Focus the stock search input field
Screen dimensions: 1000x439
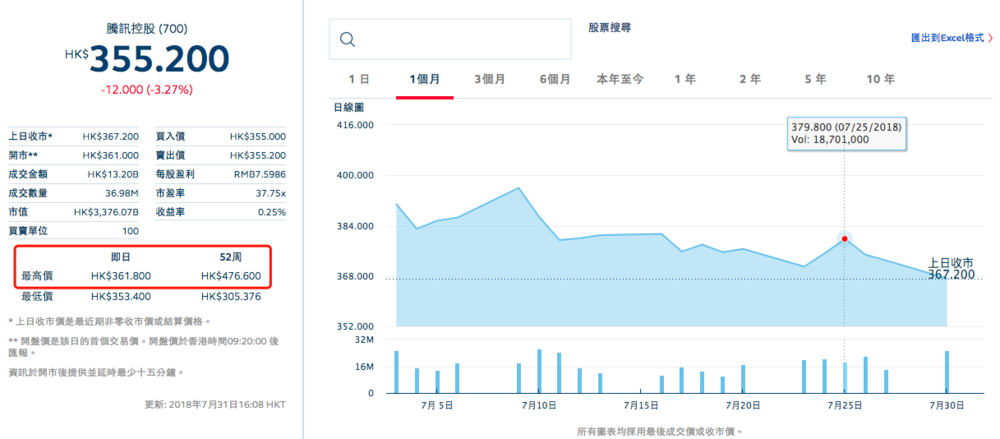450,39
